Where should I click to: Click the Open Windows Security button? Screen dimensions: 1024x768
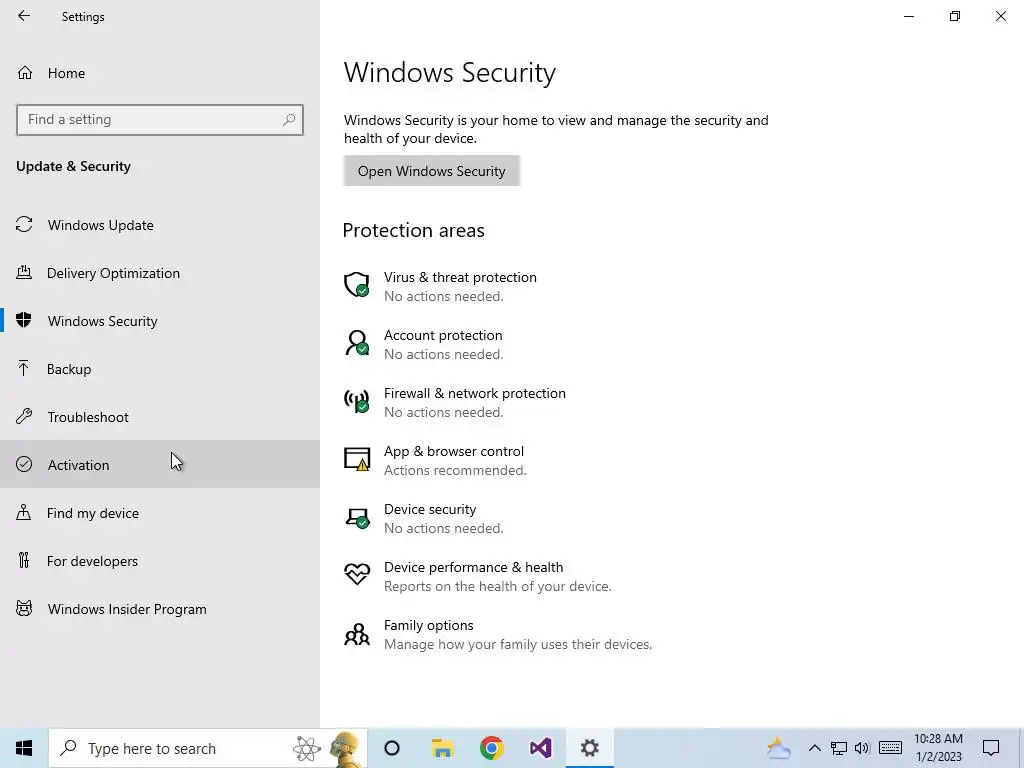pos(432,170)
